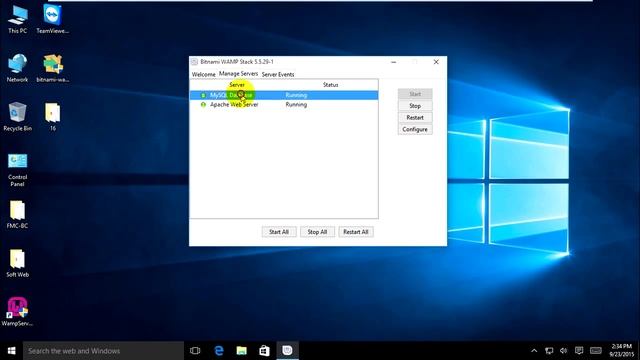Launch WampServer desktop shortcut
The width and height of the screenshot is (640, 360).
tap(18, 311)
